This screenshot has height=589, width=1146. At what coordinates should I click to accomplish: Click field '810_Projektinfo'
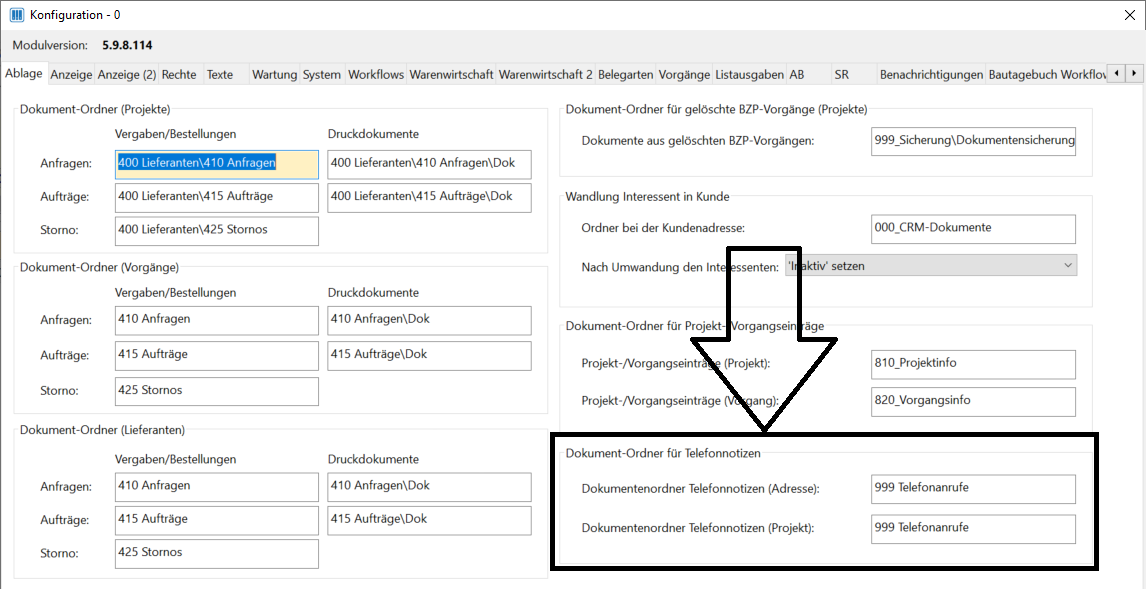pos(974,365)
